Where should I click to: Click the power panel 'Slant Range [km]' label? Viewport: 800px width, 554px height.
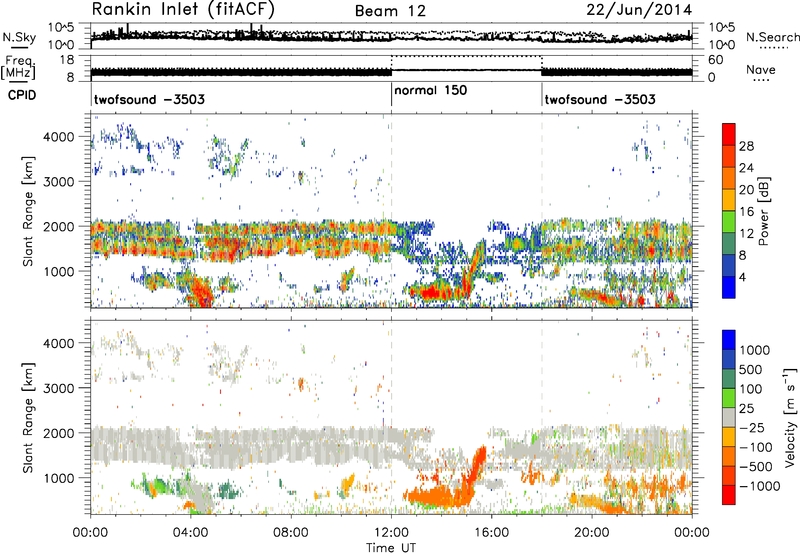pos(28,211)
